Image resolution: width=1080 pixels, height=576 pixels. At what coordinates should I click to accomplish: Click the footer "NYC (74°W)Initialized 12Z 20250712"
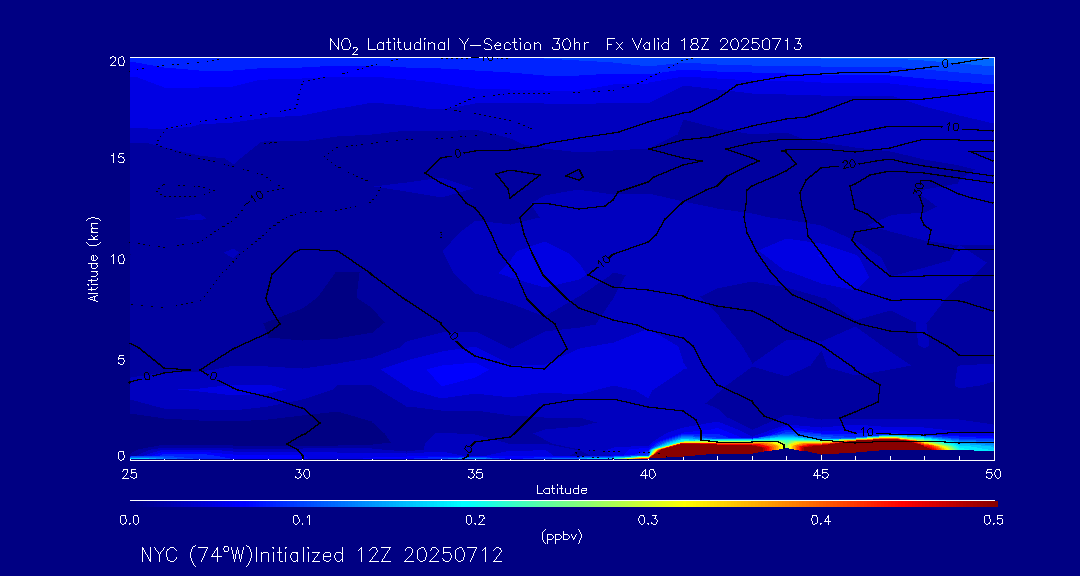point(322,555)
